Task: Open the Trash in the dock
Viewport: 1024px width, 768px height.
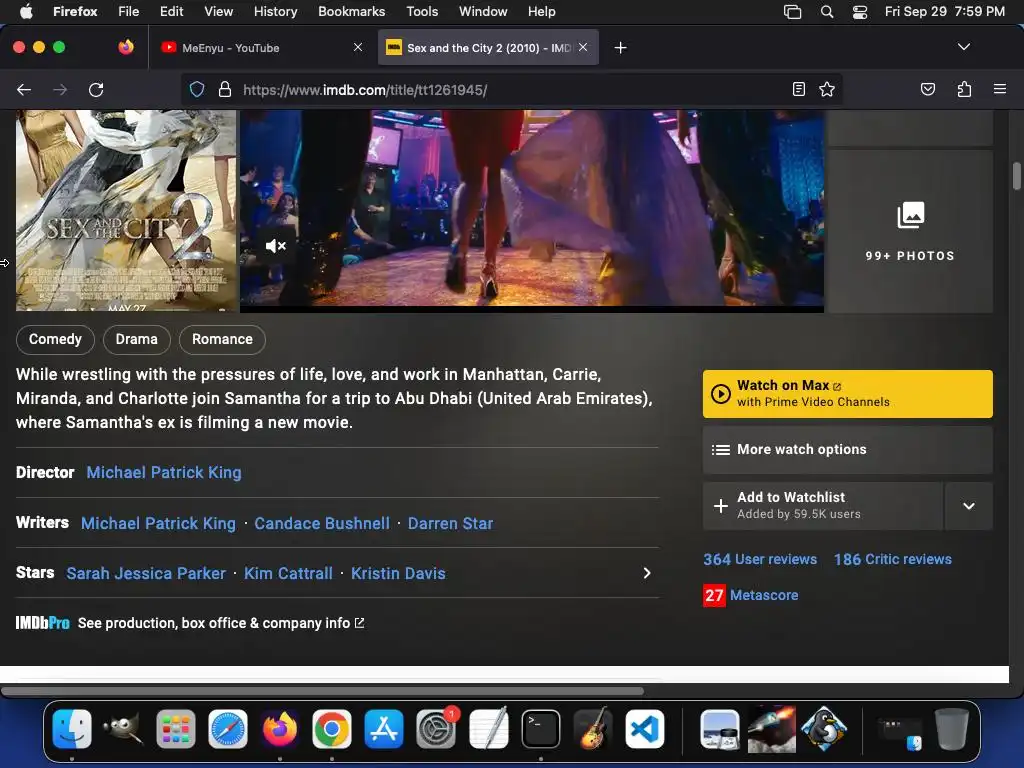Action: point(952,729)
